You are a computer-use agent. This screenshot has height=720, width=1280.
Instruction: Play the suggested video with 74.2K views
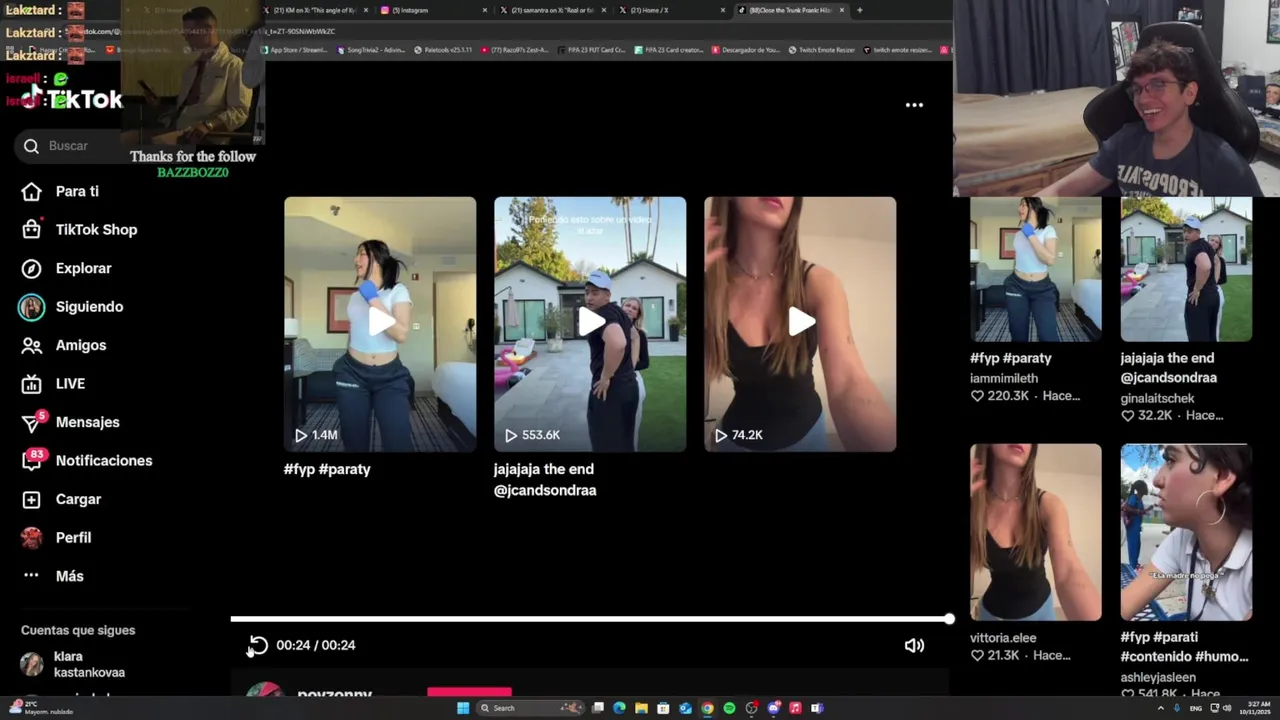(x=800, y=323)
